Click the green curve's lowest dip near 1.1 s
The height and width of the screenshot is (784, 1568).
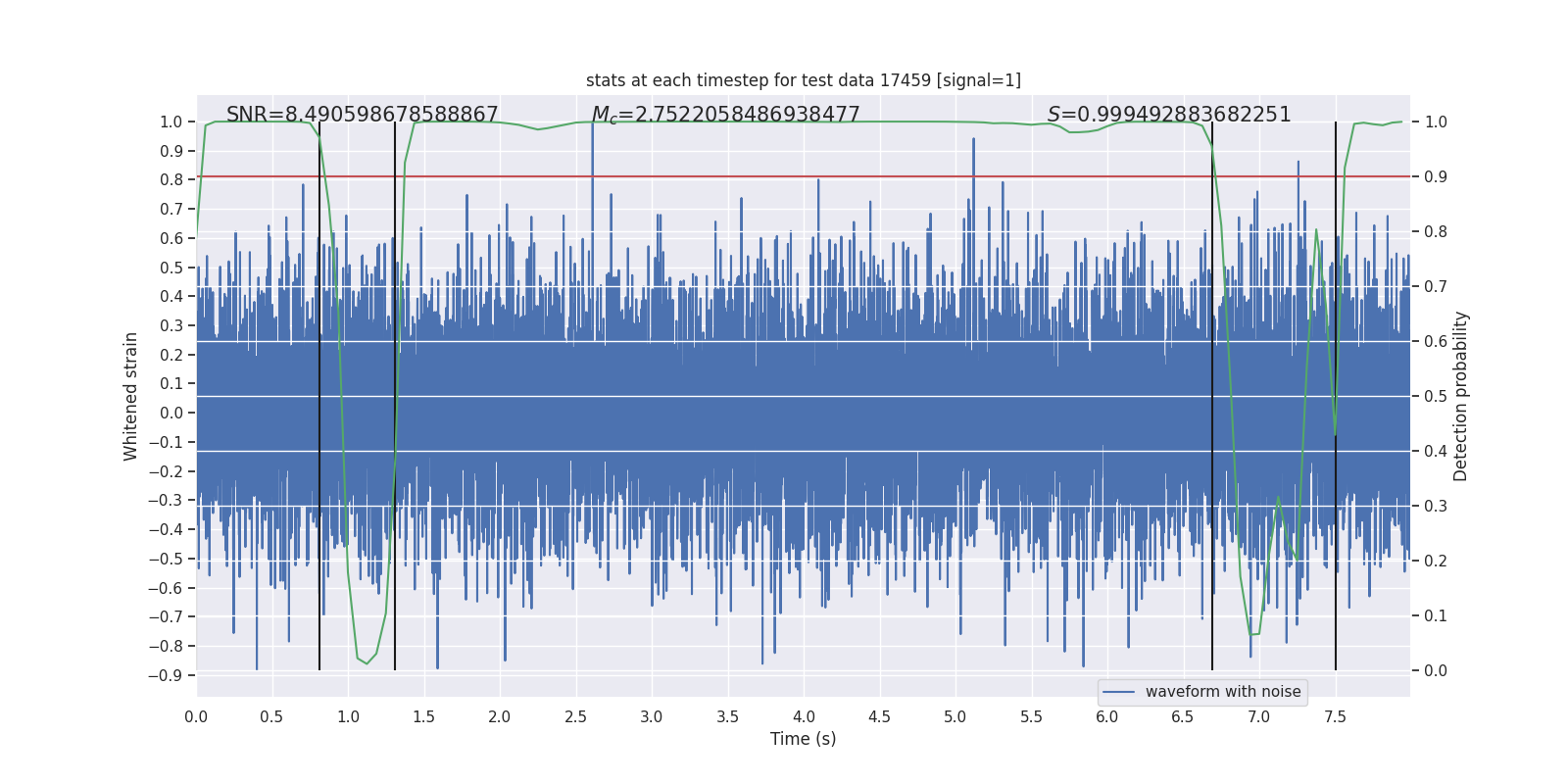click(367, 663)
